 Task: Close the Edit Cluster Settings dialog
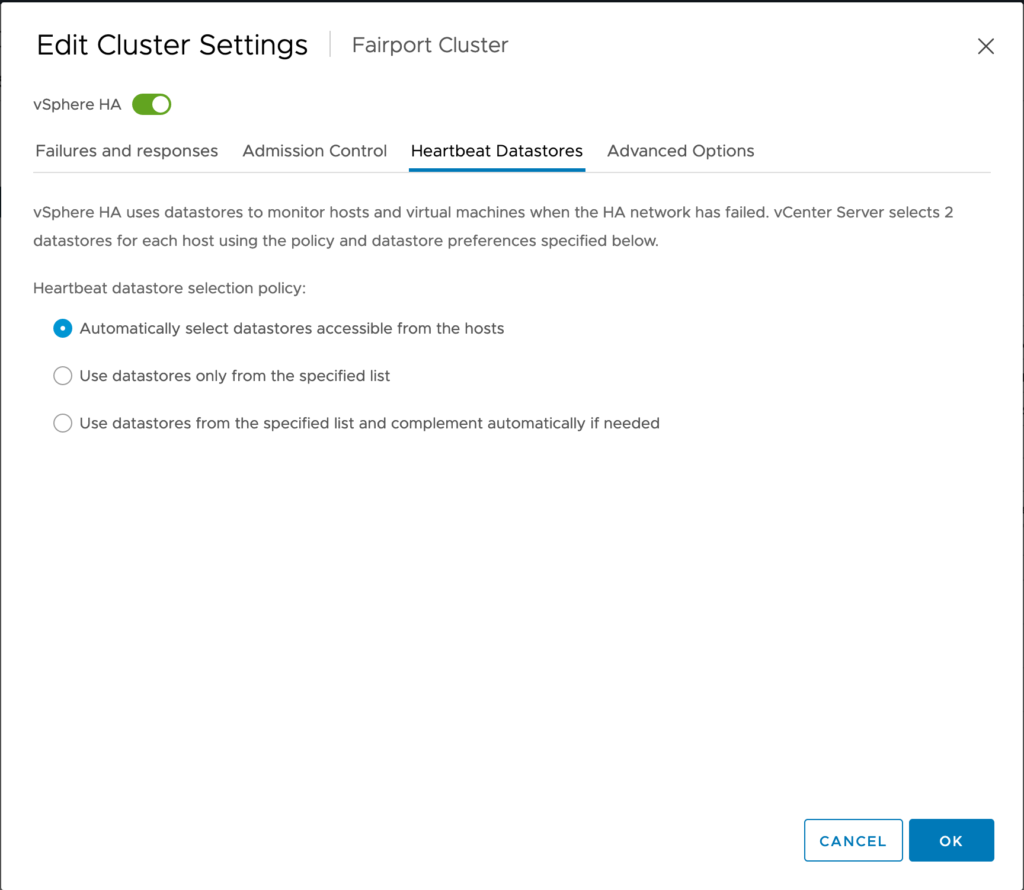pyautogui.click(x=986, y=46)
